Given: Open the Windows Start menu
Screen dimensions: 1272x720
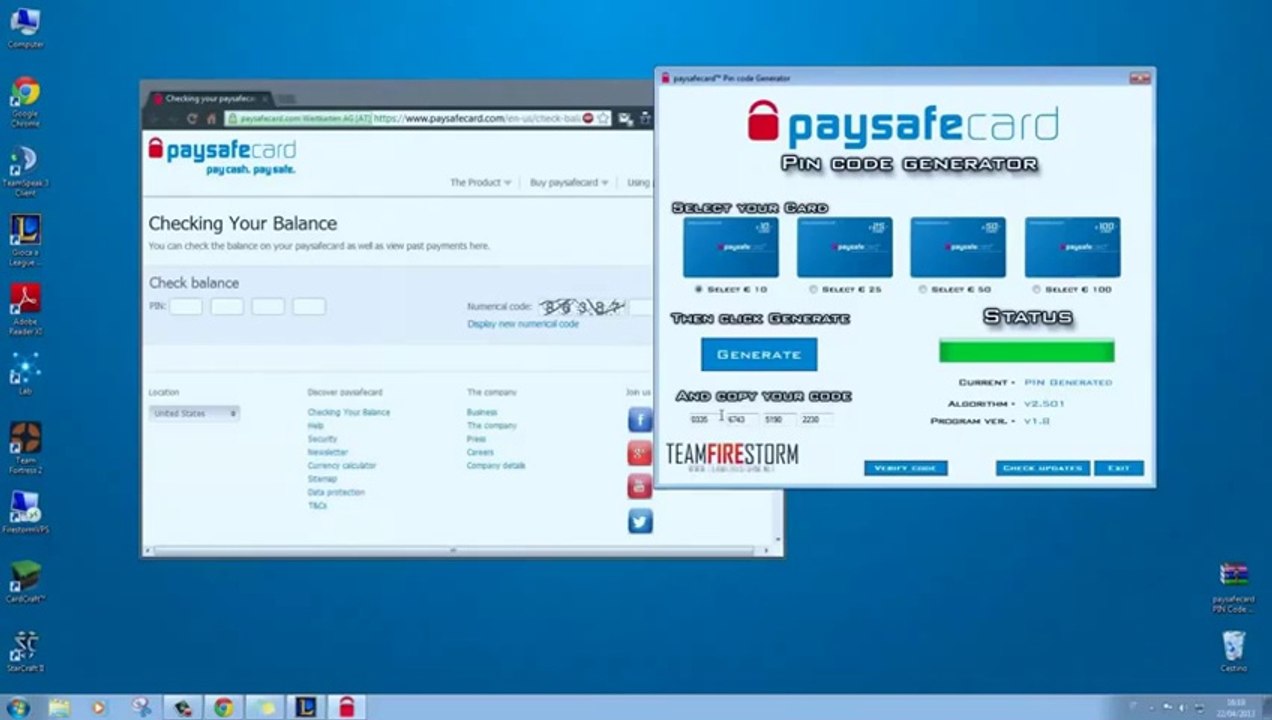Looking at the screenshot, I should click(17, 708).
